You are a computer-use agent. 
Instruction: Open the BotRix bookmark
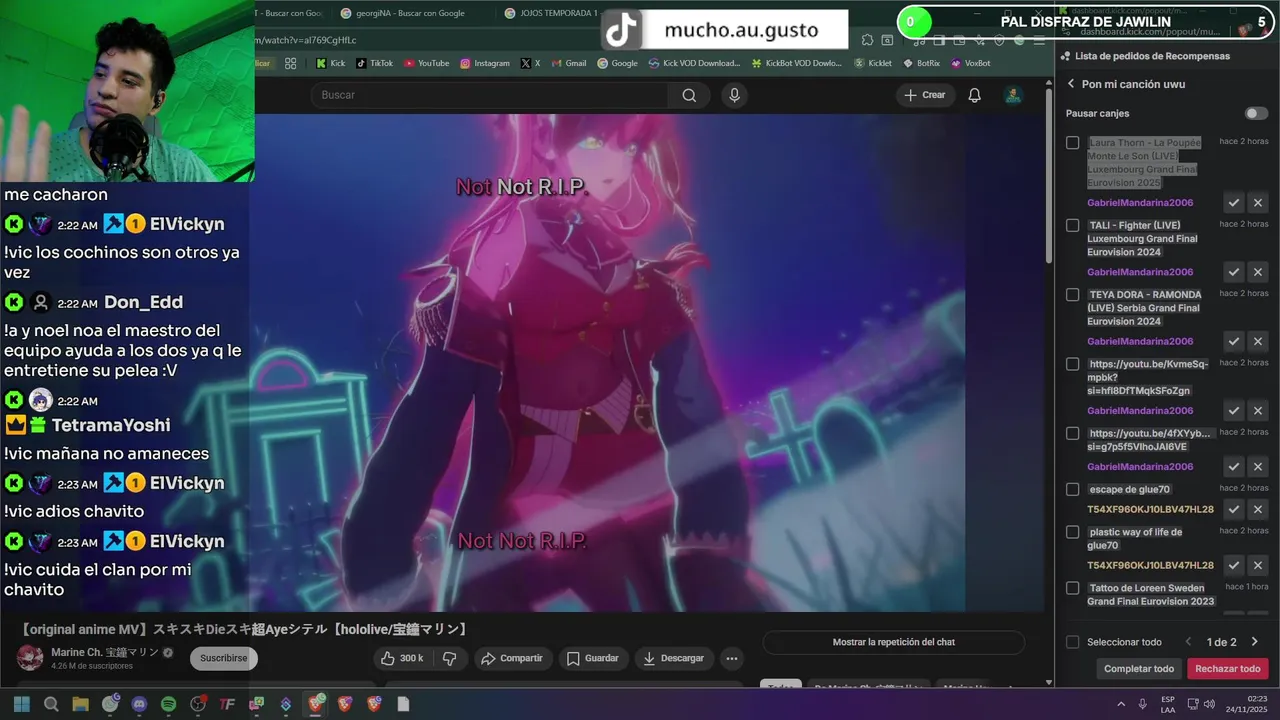[x=921, y=63]
